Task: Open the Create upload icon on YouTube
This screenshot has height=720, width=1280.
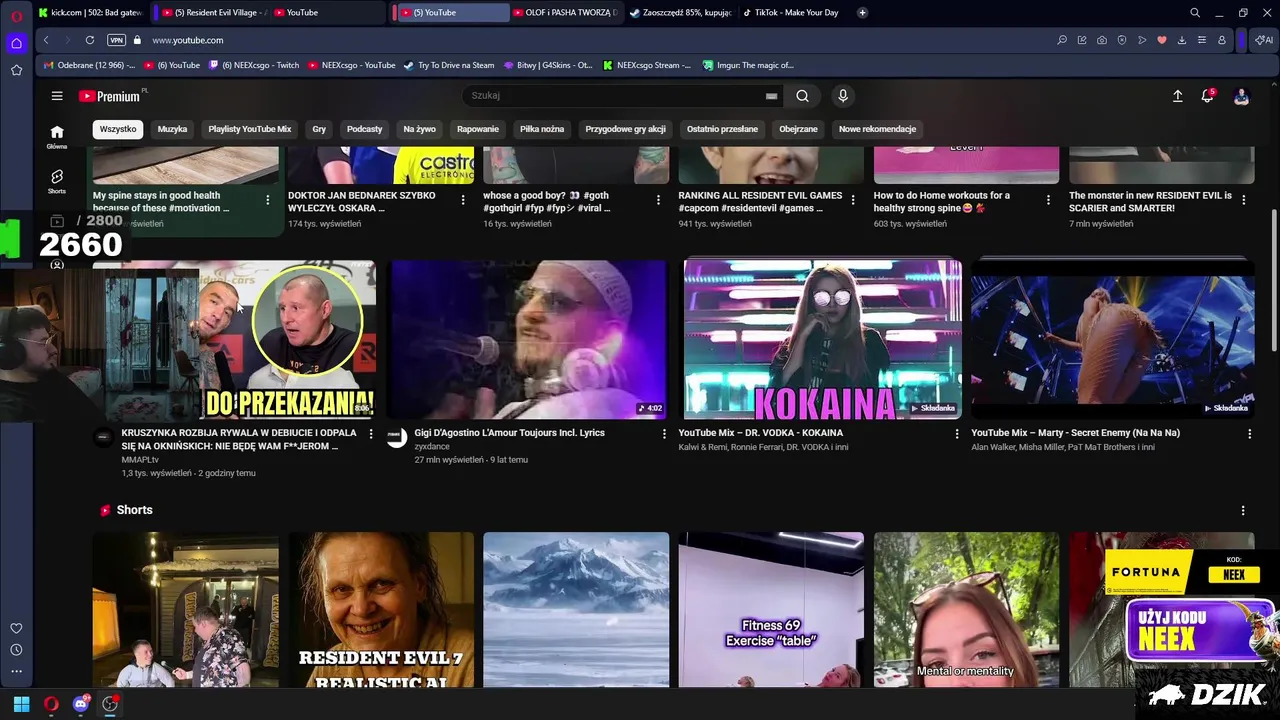Action: coord(1177,96)
